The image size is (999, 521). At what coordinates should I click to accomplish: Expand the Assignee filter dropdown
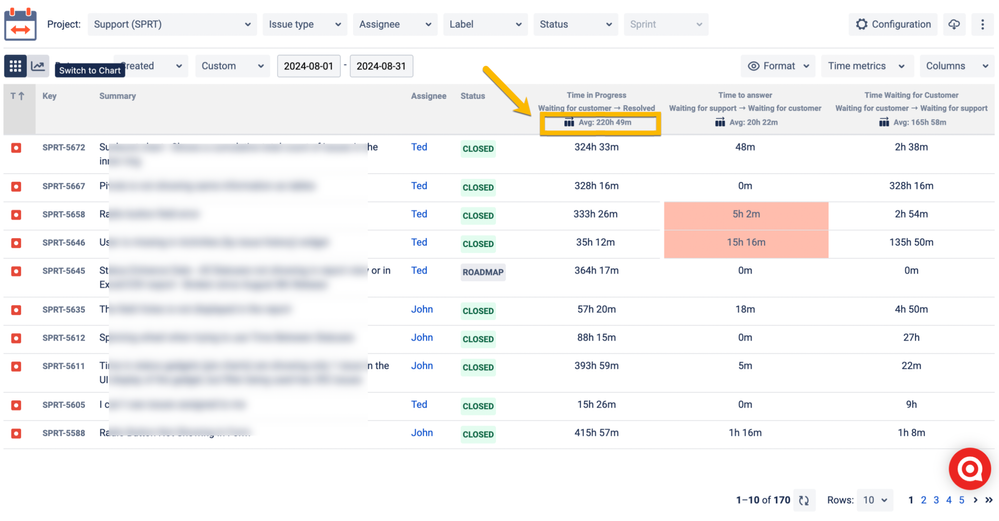click(395, 24)
